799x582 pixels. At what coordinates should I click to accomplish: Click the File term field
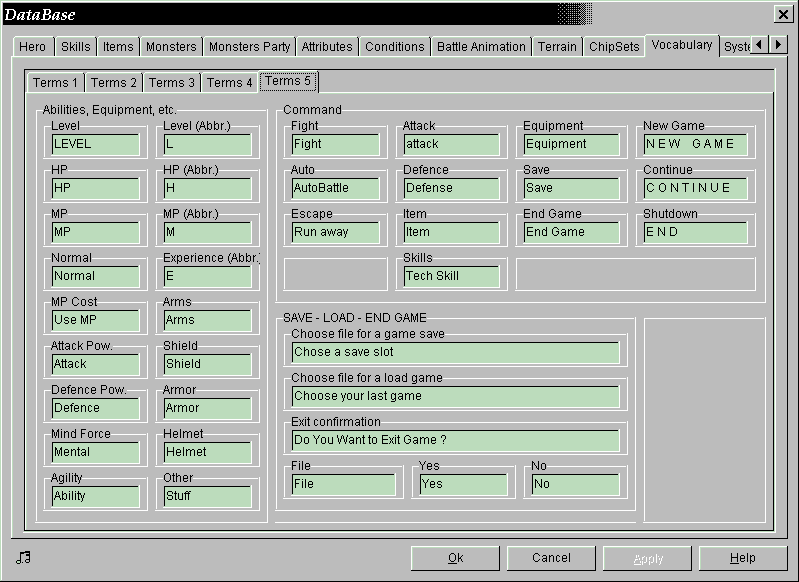[x=343, y=484]
